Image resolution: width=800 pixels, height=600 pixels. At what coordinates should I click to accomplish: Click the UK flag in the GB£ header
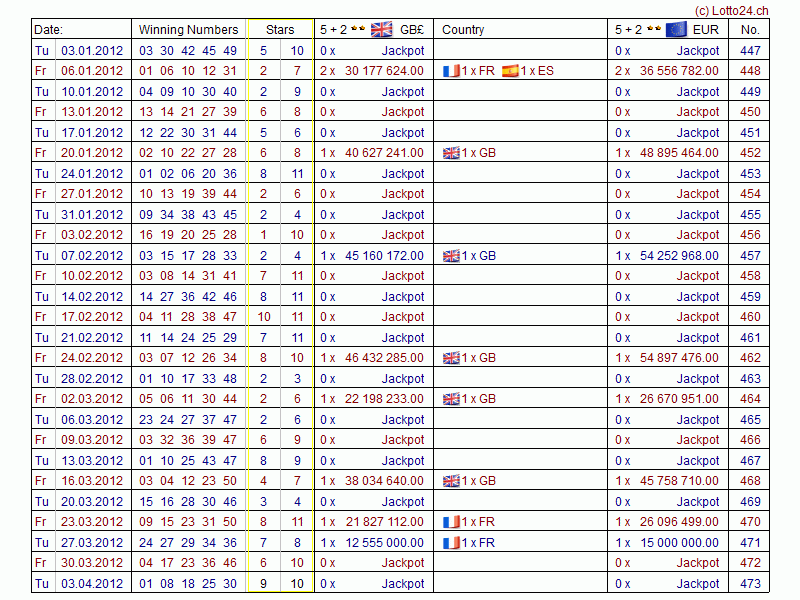pos(381,29)
